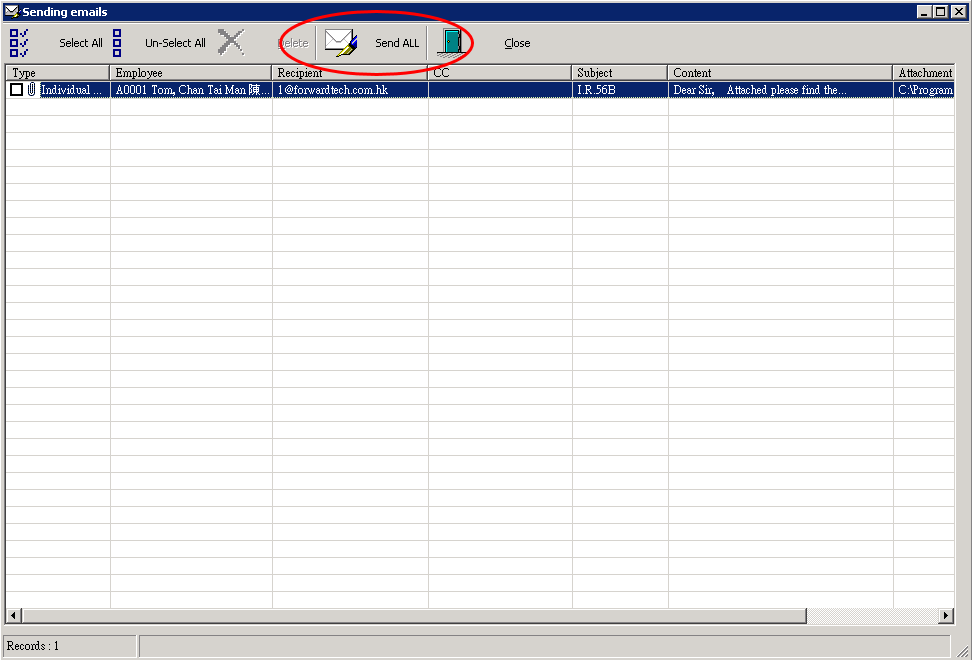Sort by the Employee column header

point(191,73)
